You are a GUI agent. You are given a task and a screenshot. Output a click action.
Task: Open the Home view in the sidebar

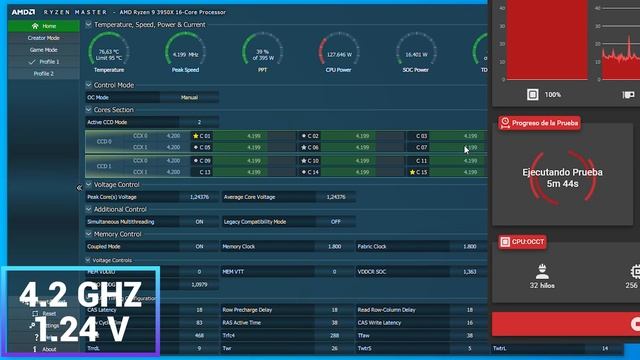(44, 26)
